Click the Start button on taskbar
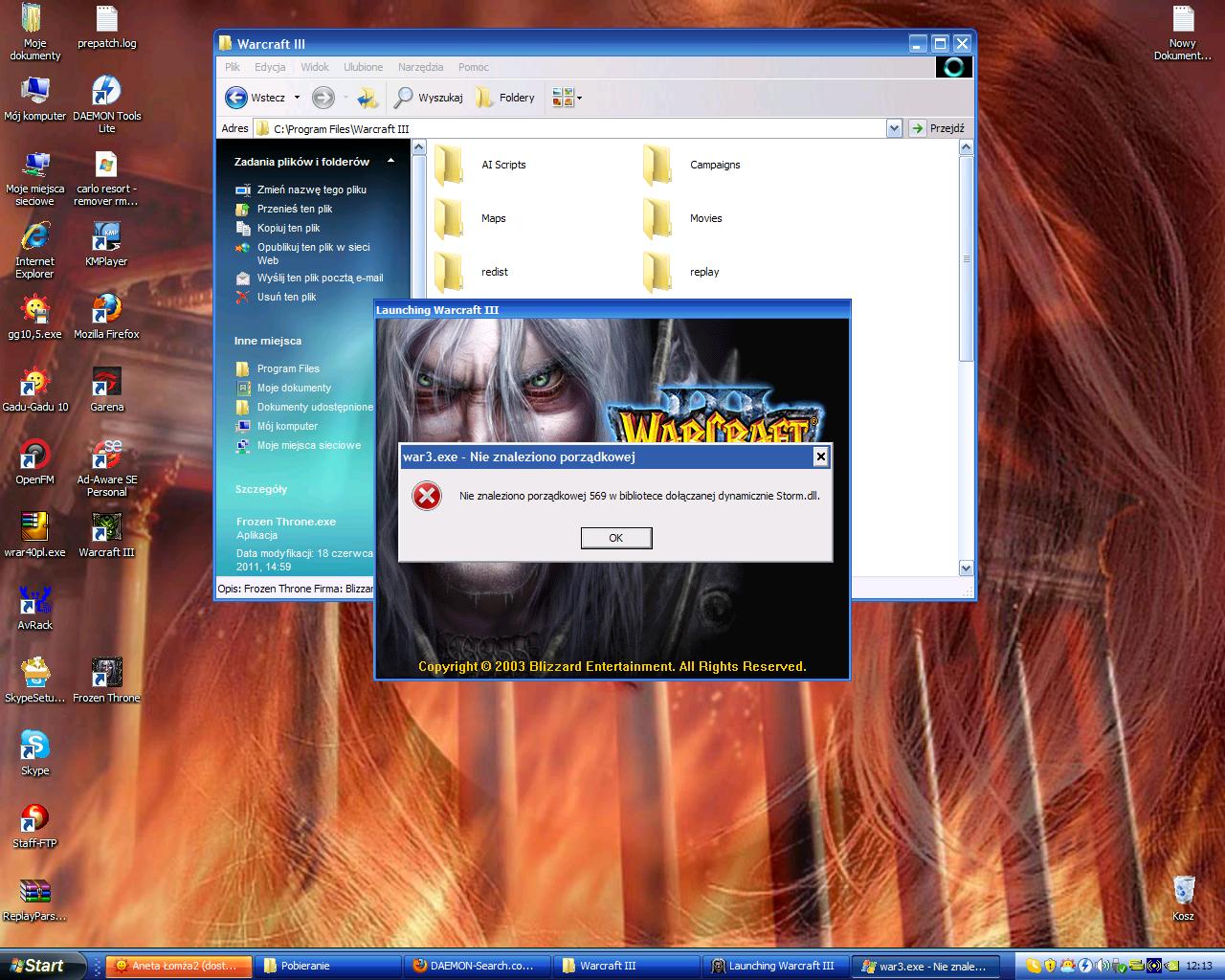This screenshot has width=1225, height=980. tap(34, 966)
